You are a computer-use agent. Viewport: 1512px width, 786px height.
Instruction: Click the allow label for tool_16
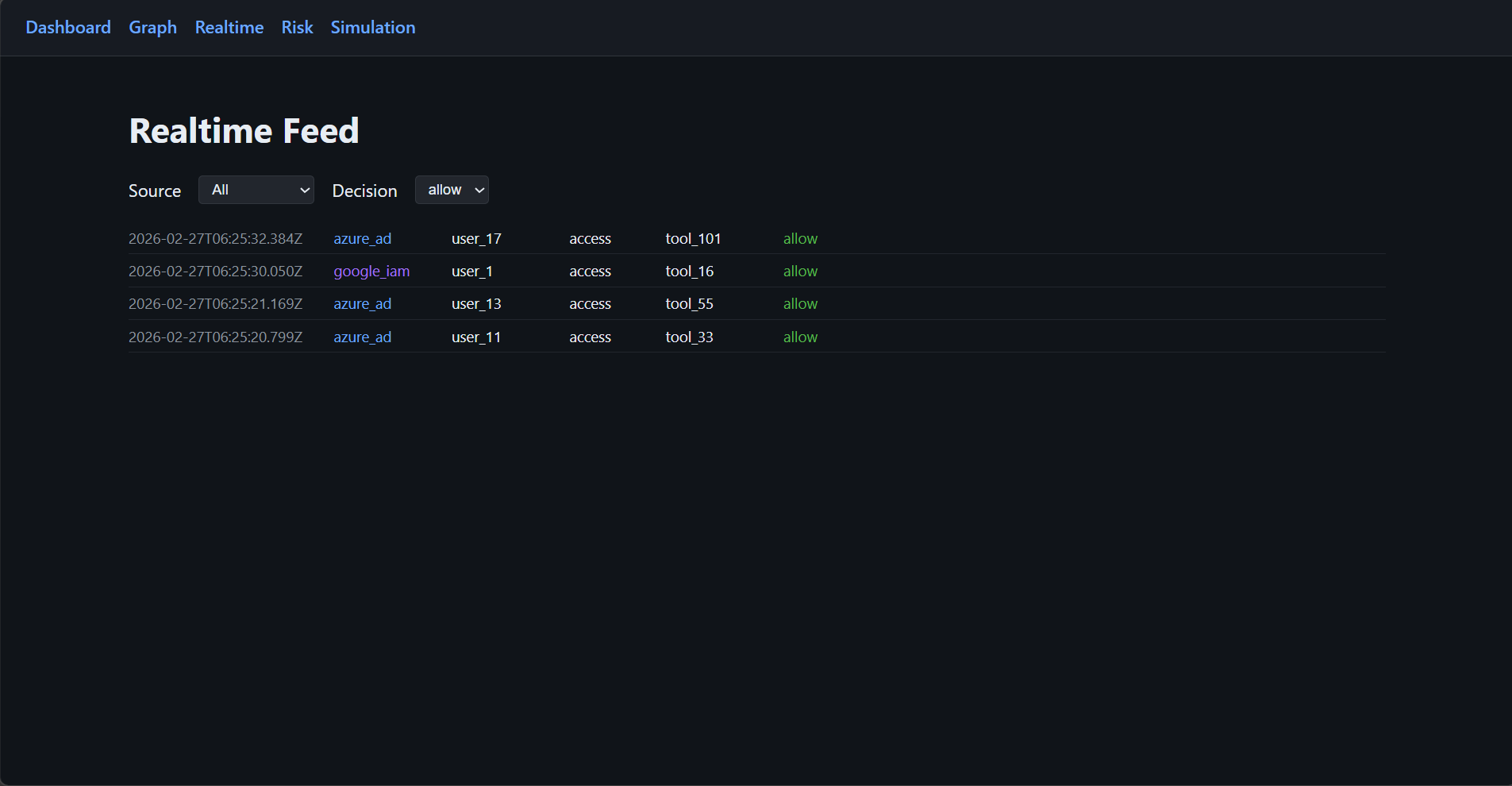click(x=799, y=271)
